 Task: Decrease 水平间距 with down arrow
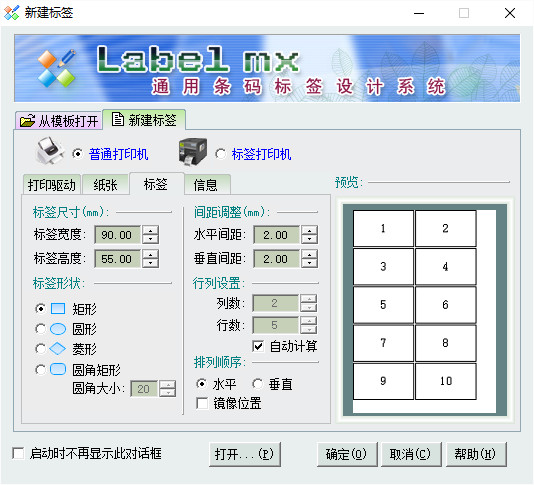309,239
